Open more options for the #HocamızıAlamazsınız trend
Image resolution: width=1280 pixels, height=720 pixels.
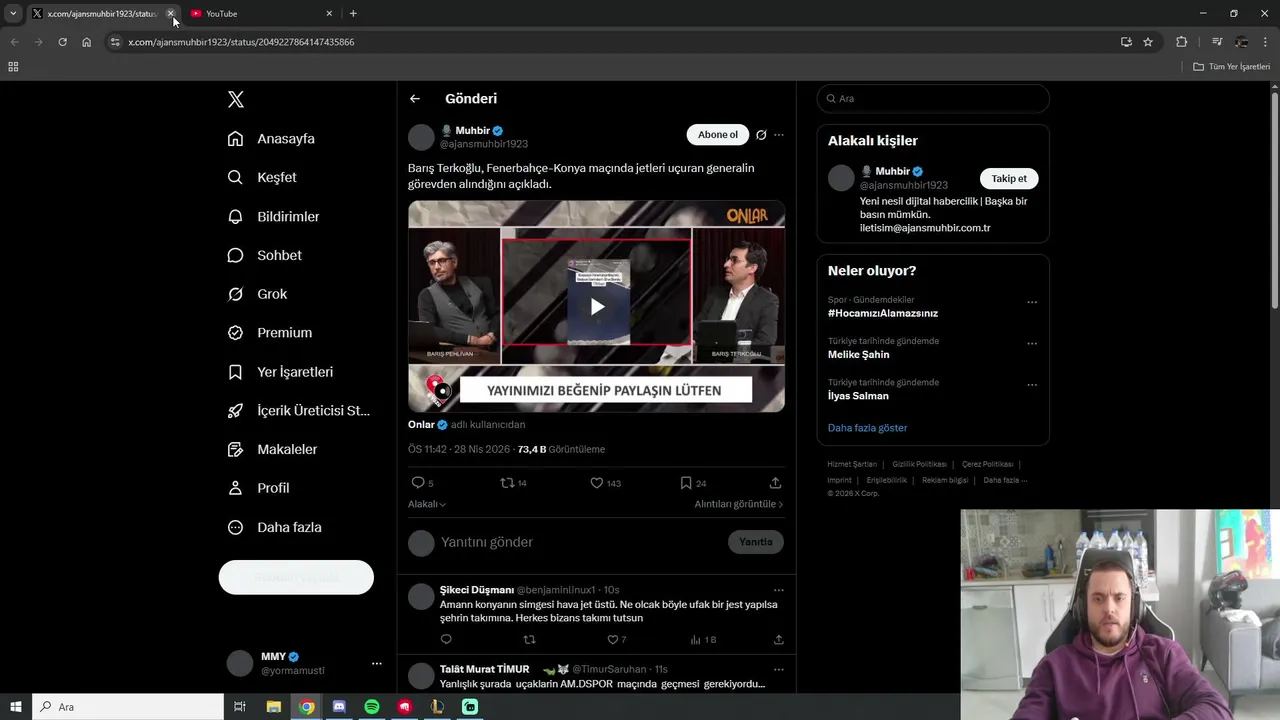coord(1032,303)
